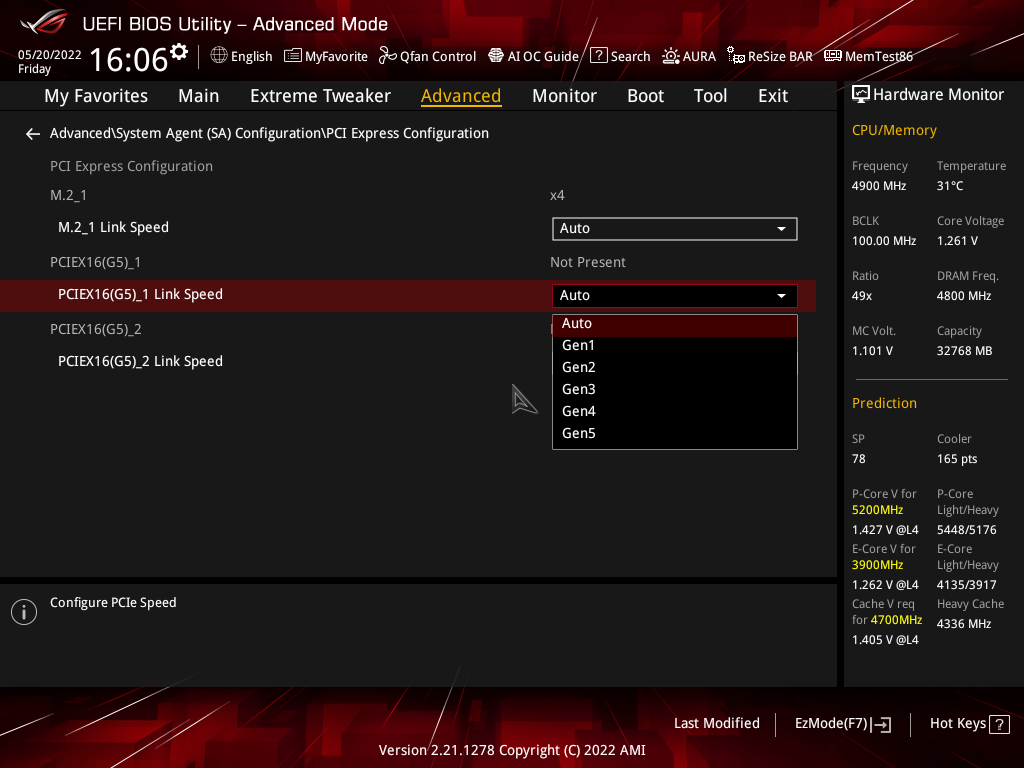
Task: Open the MyFavorite list icon
Action: coord(293,56)
